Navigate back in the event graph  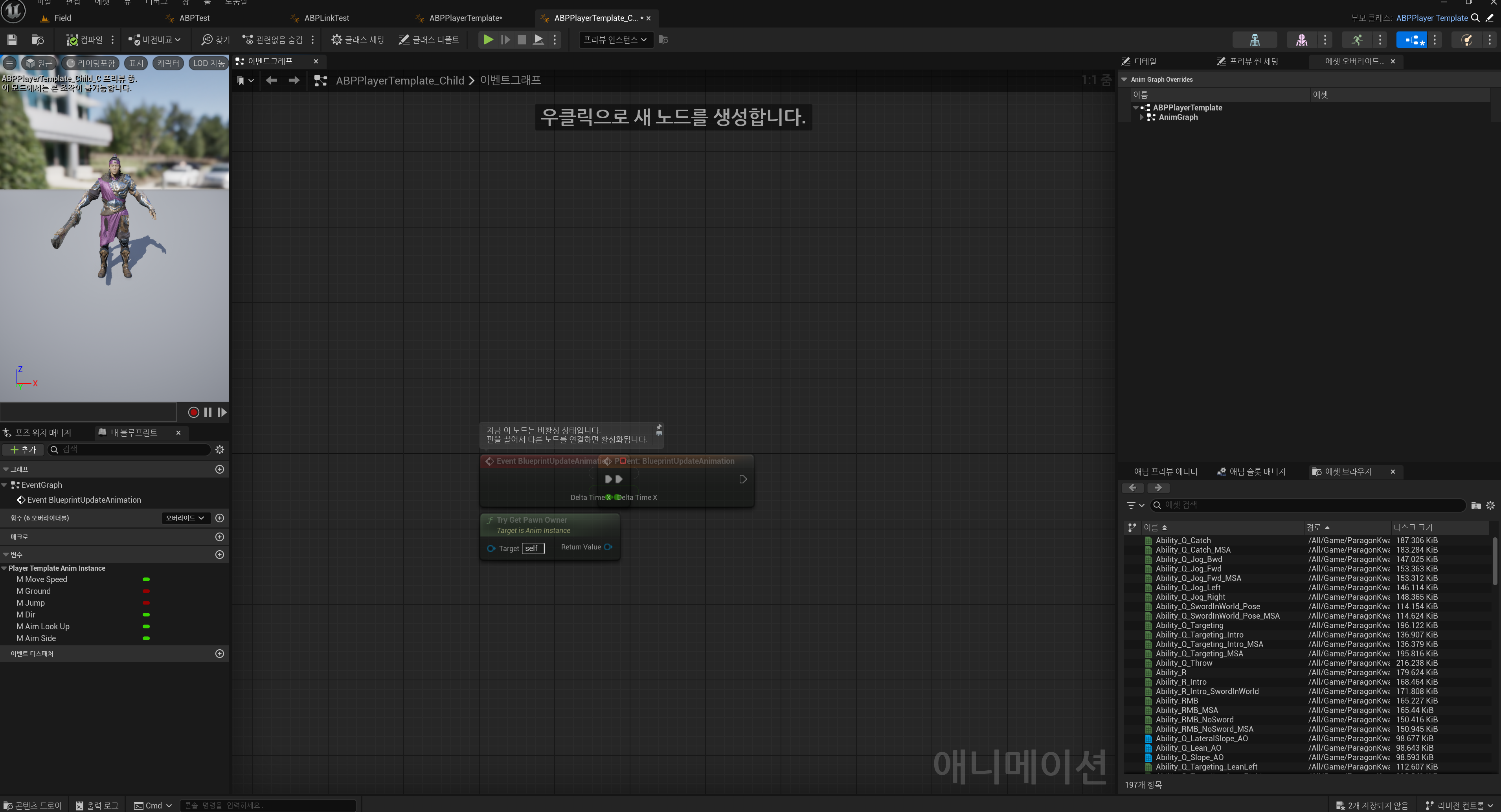click(271, 81)
